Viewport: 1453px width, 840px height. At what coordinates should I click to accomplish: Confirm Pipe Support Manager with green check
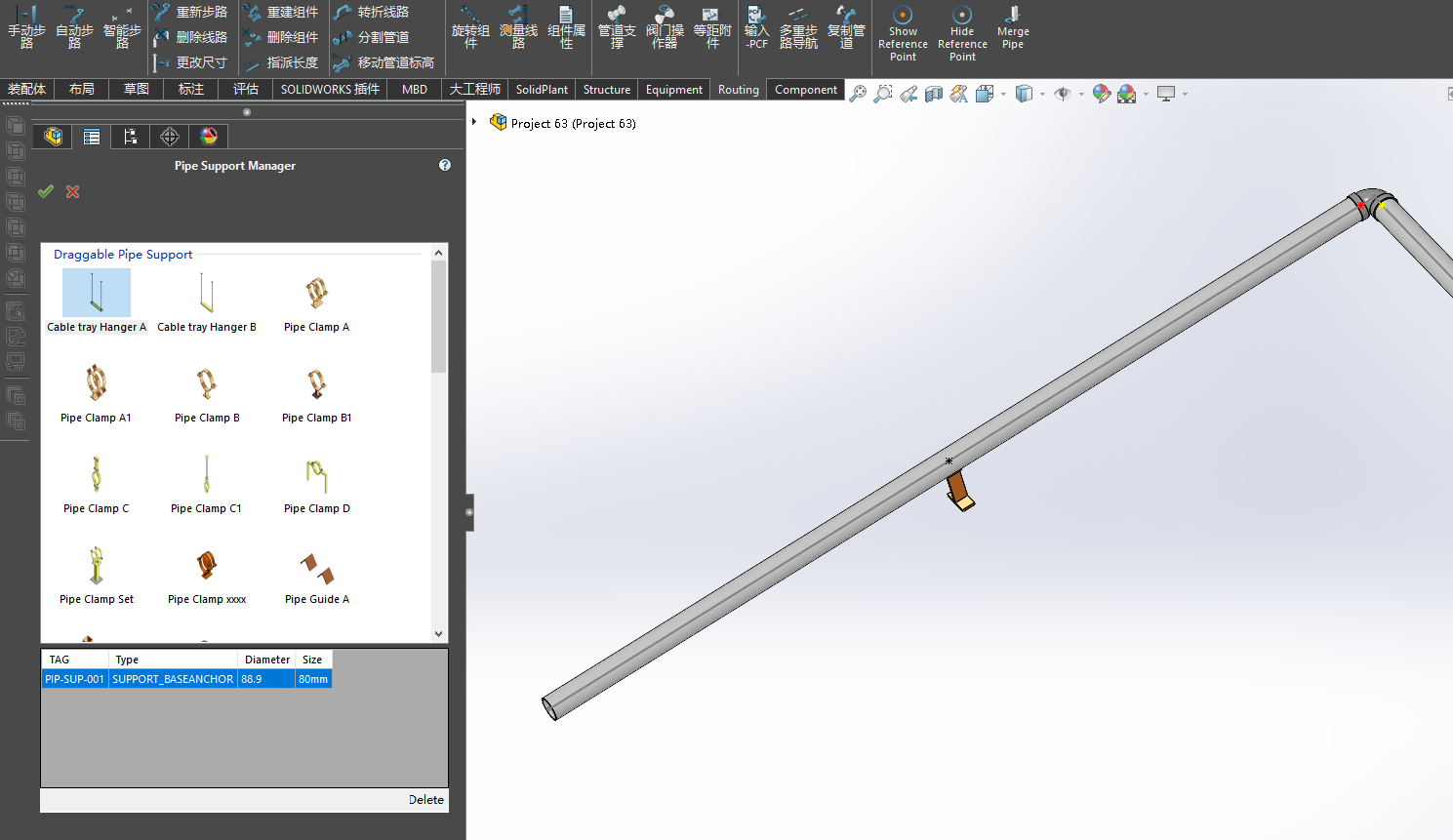(x=46, y=191)
